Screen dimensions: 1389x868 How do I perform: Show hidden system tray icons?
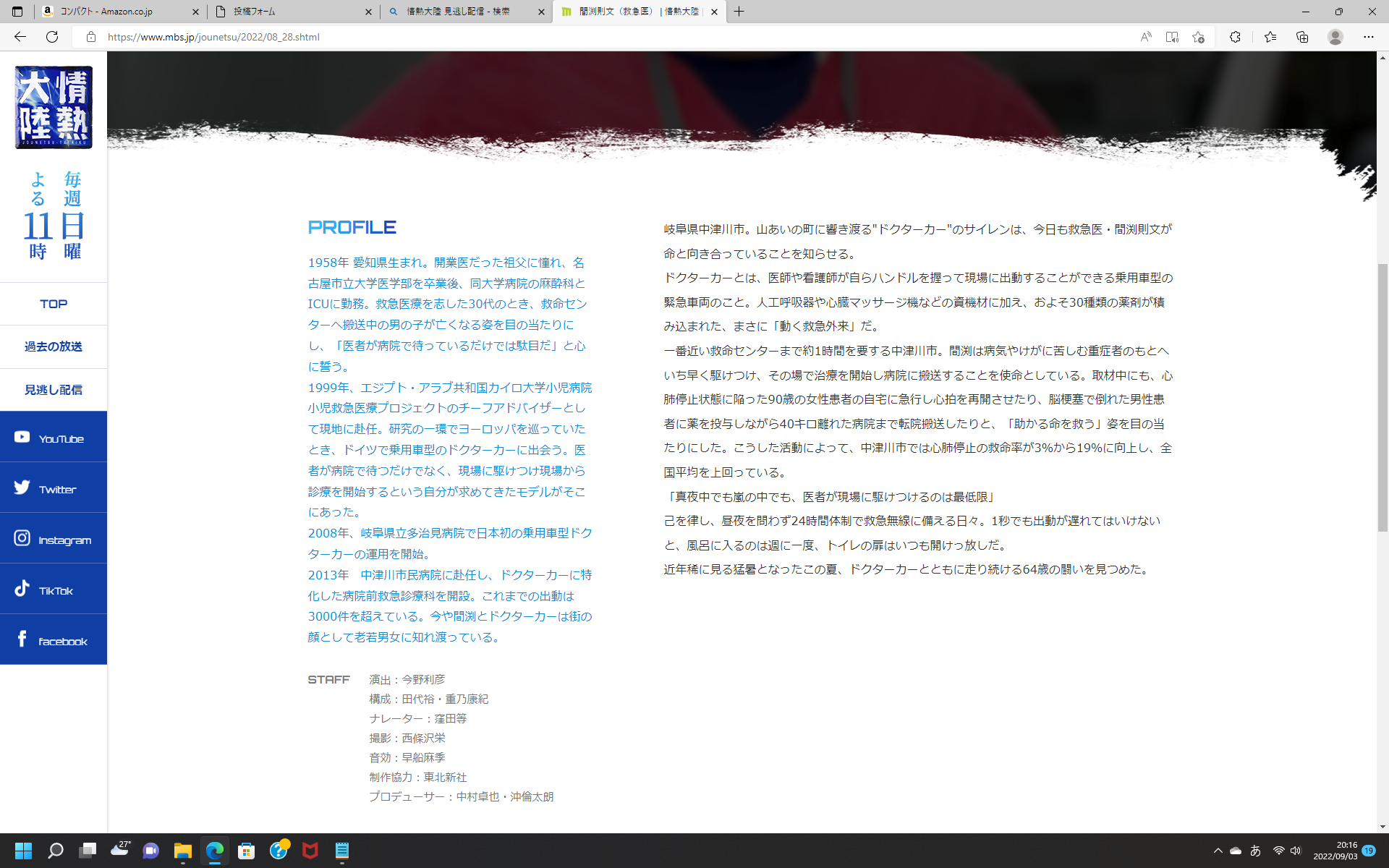click(1218, 851)
